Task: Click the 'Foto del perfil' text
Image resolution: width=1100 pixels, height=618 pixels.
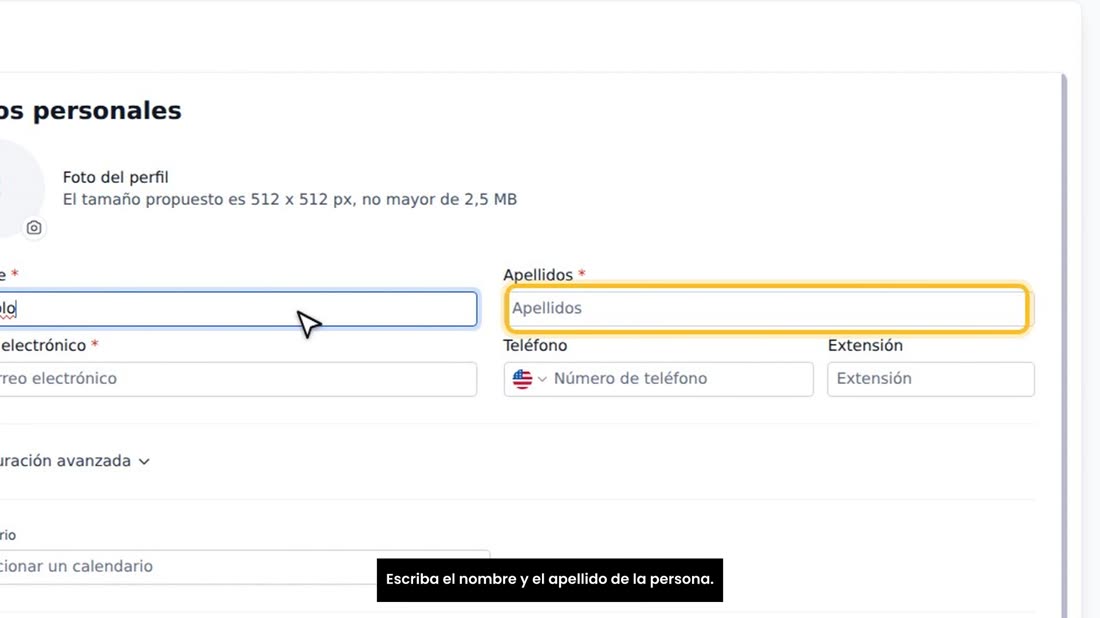Action: click(x=116, y=177)
